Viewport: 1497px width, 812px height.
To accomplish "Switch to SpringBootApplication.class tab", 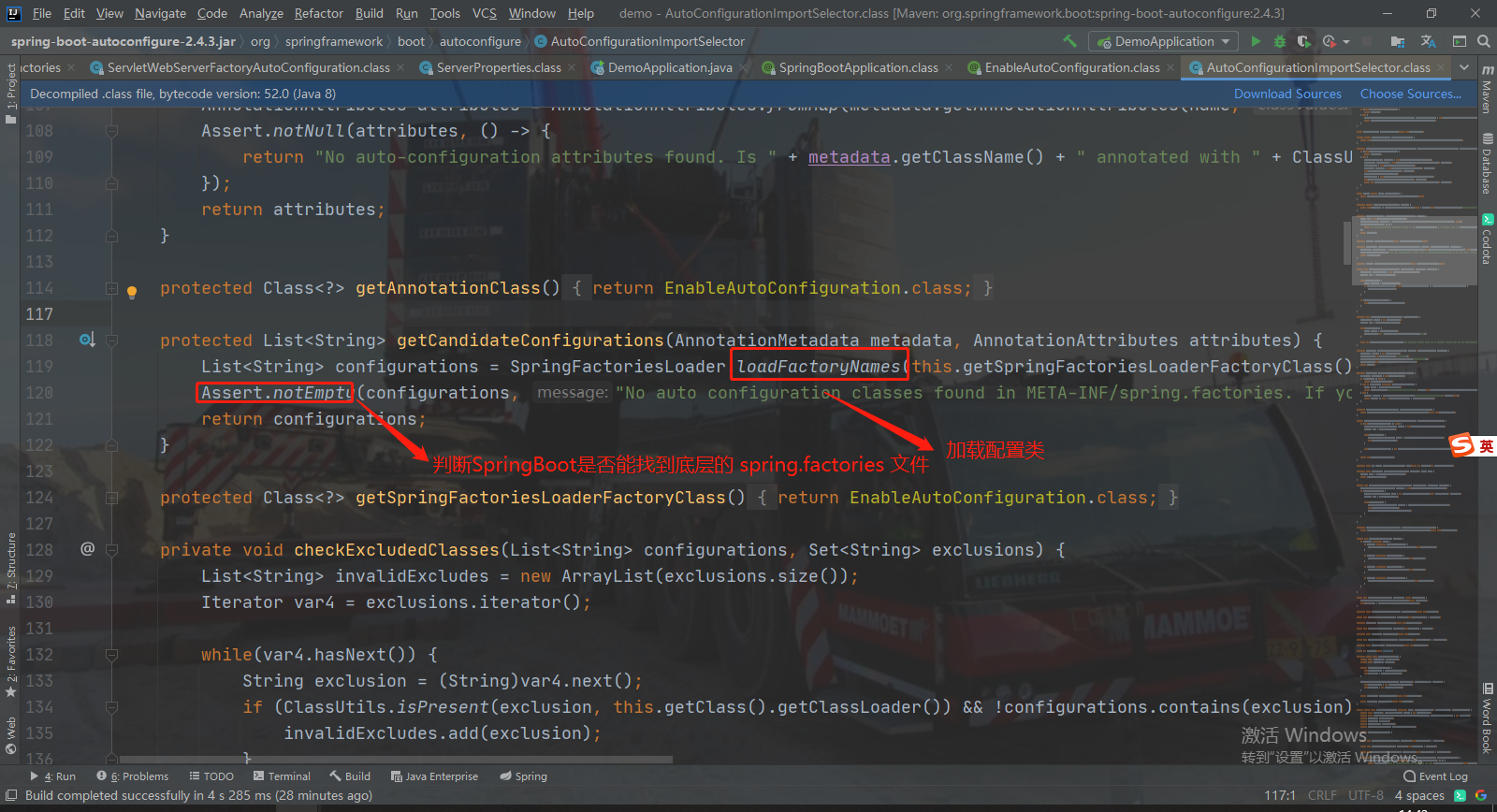I will tap(858, 67).
